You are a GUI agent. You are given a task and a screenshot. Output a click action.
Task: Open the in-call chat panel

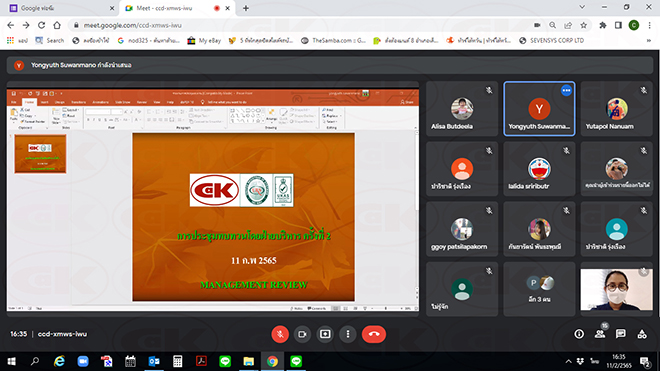620,334
